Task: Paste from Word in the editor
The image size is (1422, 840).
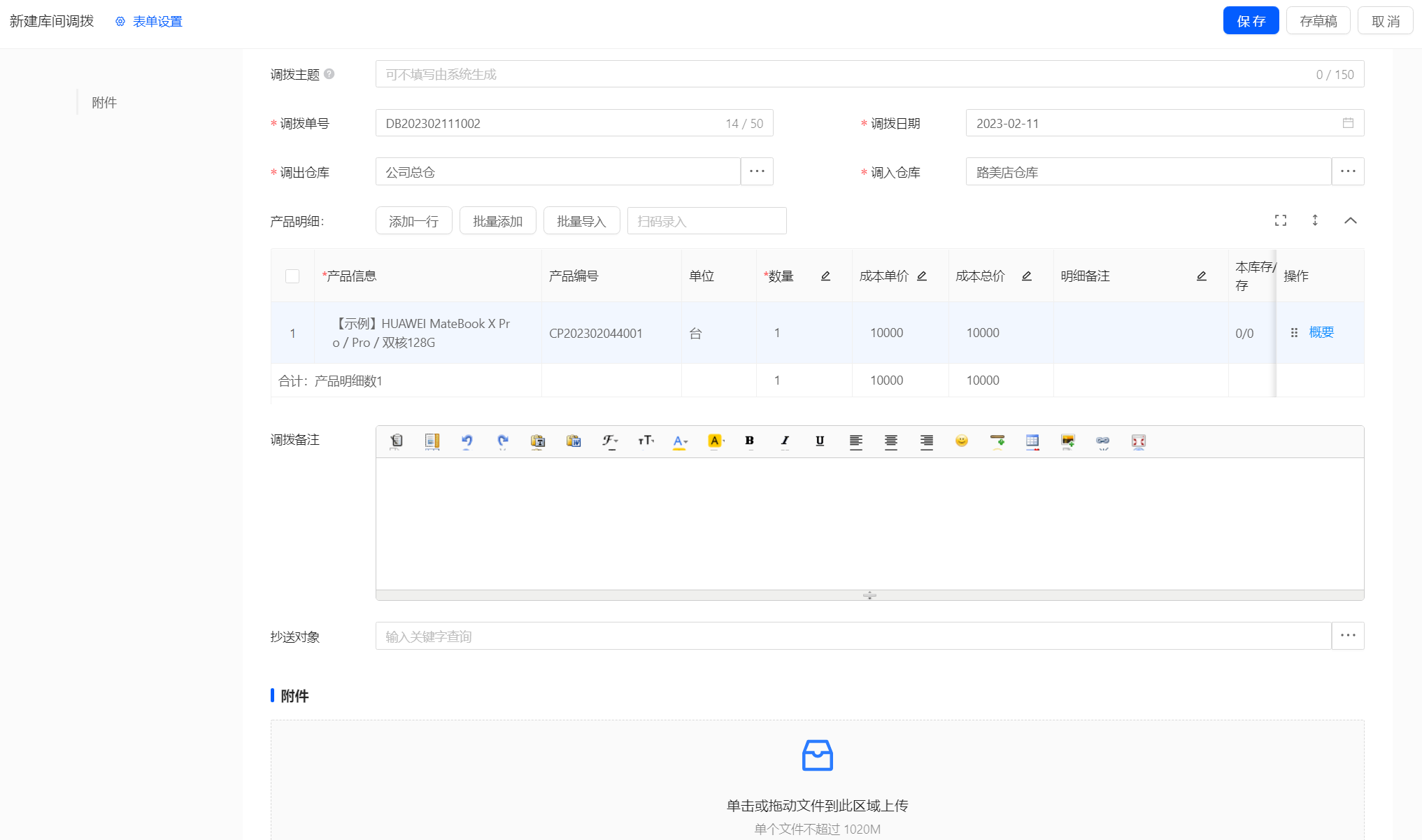Action: [x=574, y=441]
